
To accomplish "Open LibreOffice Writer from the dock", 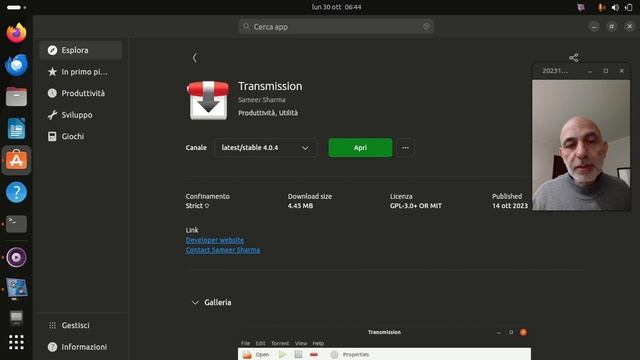I will pyautogui.click(x=16, y=129).
